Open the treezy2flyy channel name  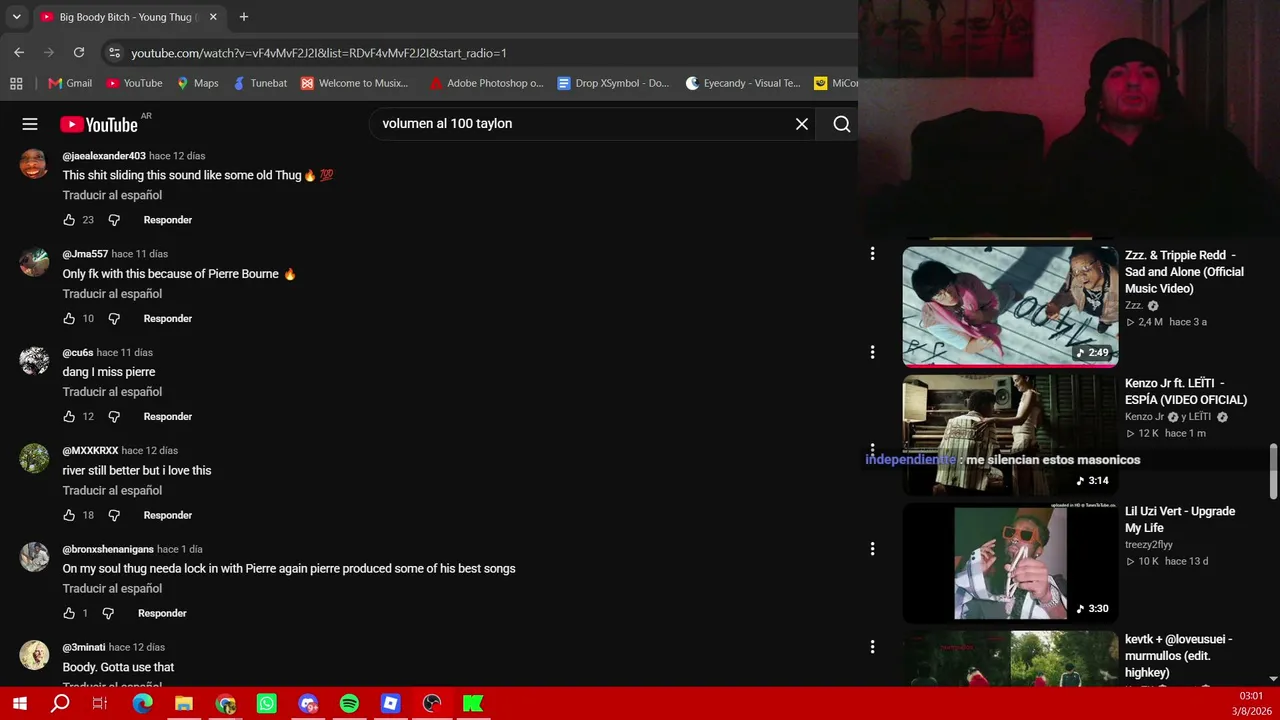coord(1149,545)
